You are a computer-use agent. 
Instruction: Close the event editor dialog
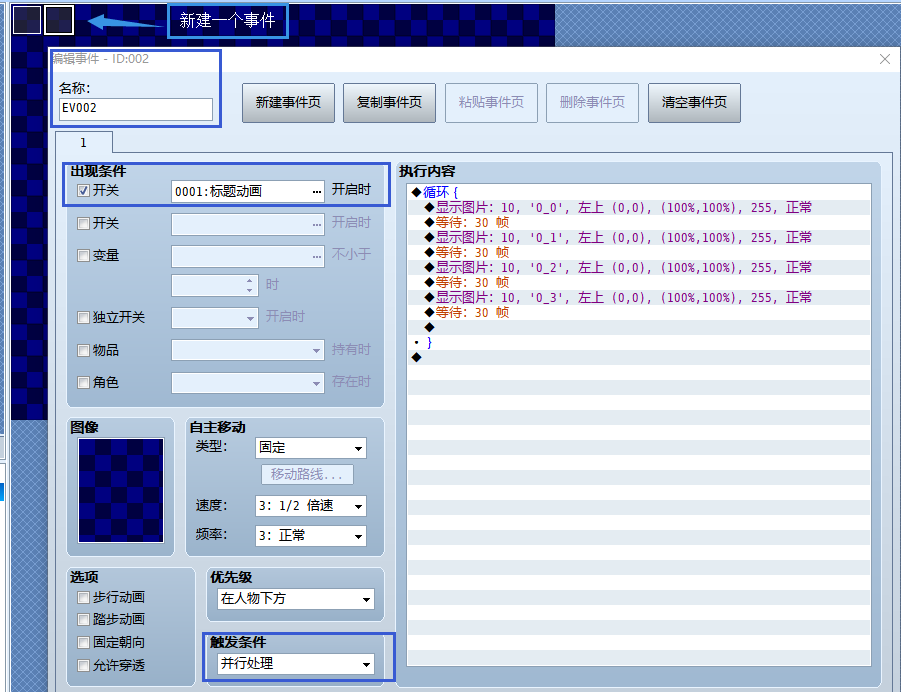[x=885, y=59]
